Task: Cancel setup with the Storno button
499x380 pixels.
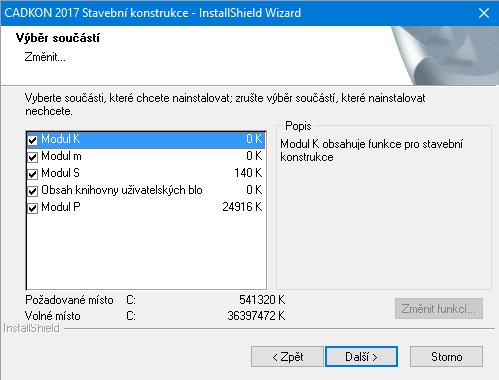Action: [446, 357]
